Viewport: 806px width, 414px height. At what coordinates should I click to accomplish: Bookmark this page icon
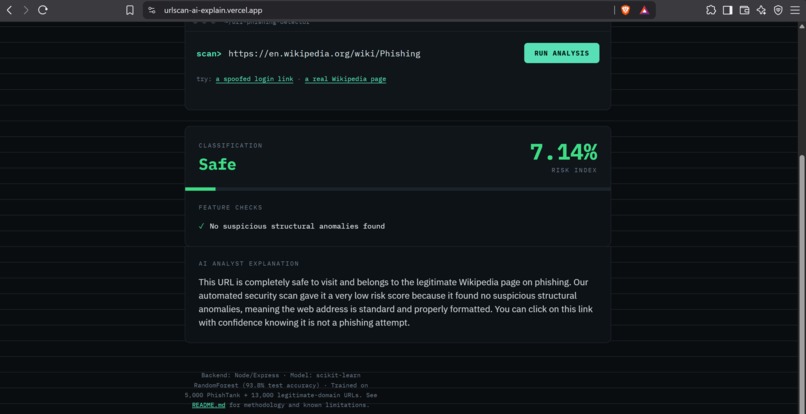pos(130,10)
